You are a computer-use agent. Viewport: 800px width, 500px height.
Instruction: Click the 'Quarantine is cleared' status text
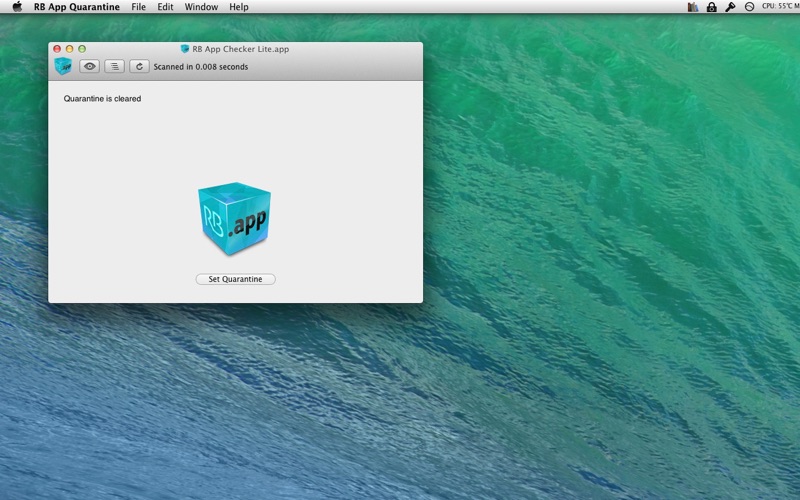pyautogui.click(x=102, y=98)
